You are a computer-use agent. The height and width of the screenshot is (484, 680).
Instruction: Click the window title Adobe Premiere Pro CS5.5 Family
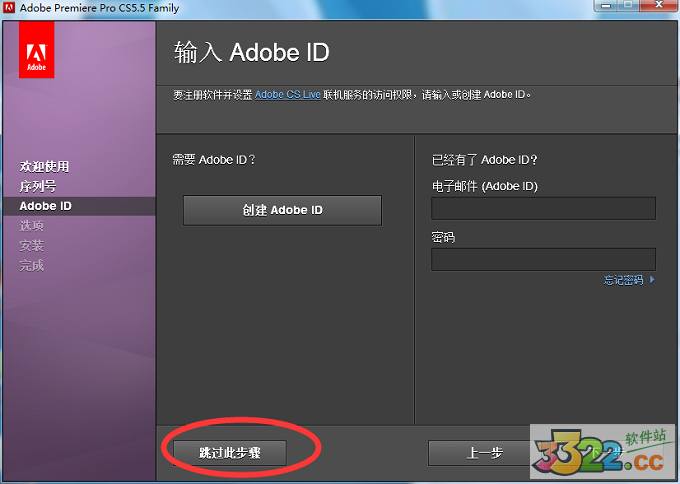[99, 8]
